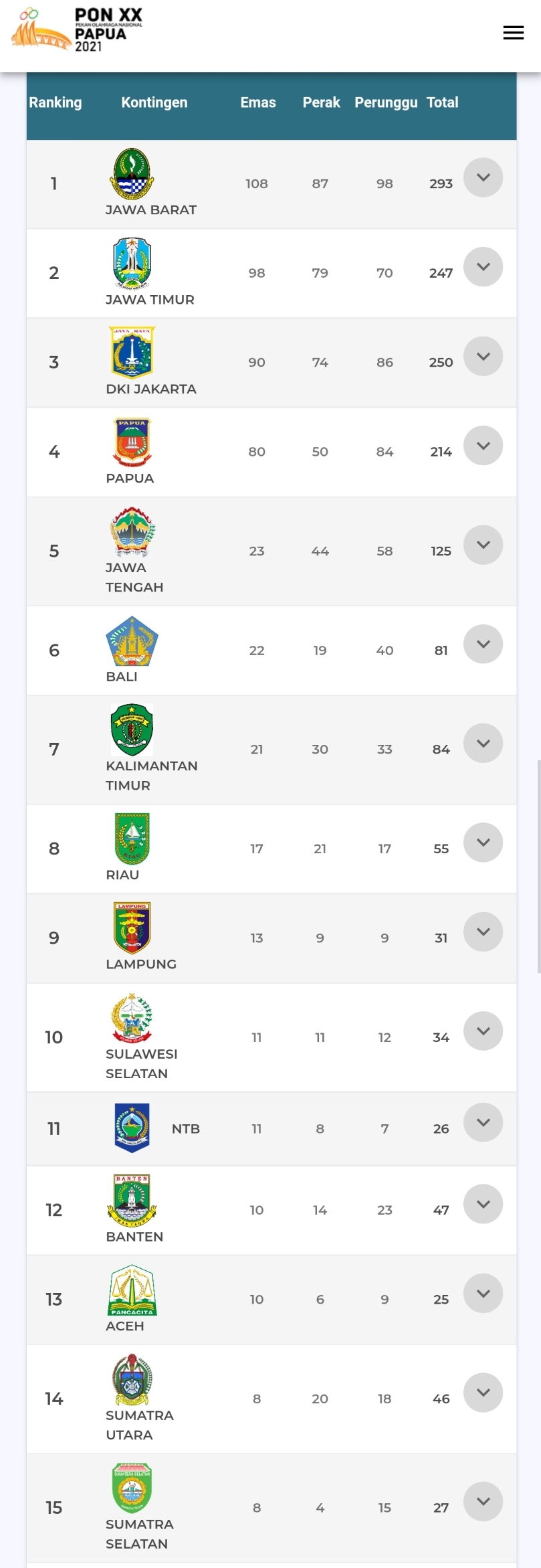Open the hamburger menu

(513, 33)
